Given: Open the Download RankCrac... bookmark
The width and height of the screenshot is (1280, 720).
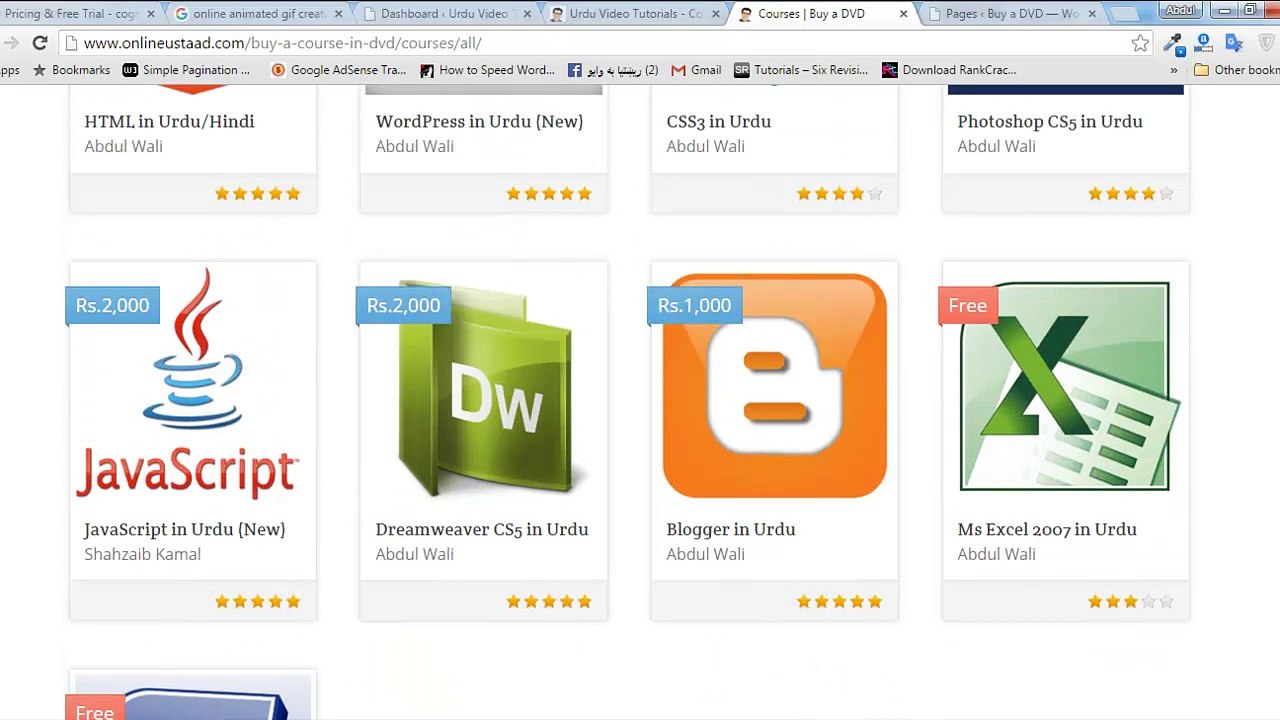Looking at the screenshot, I should (x=949, y=70).
